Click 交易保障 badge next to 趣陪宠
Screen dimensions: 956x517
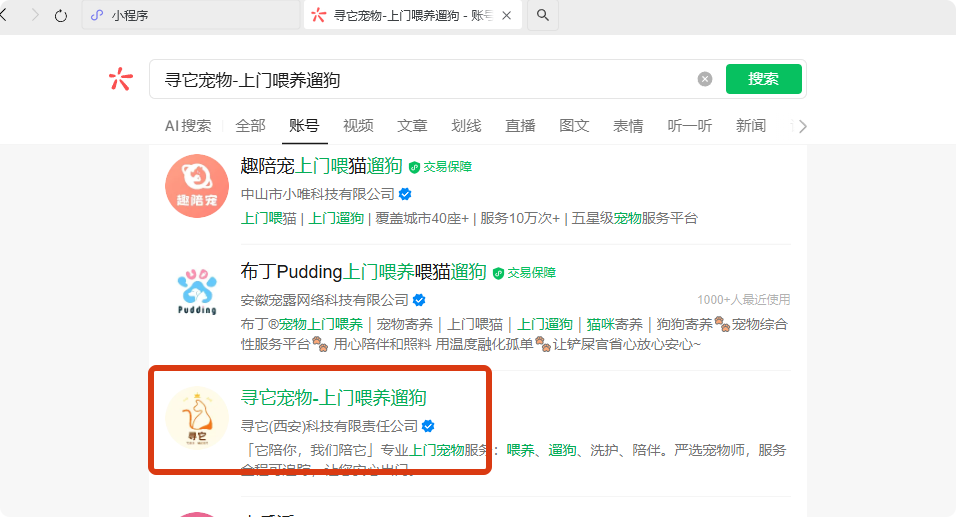[x=440, y=166]
